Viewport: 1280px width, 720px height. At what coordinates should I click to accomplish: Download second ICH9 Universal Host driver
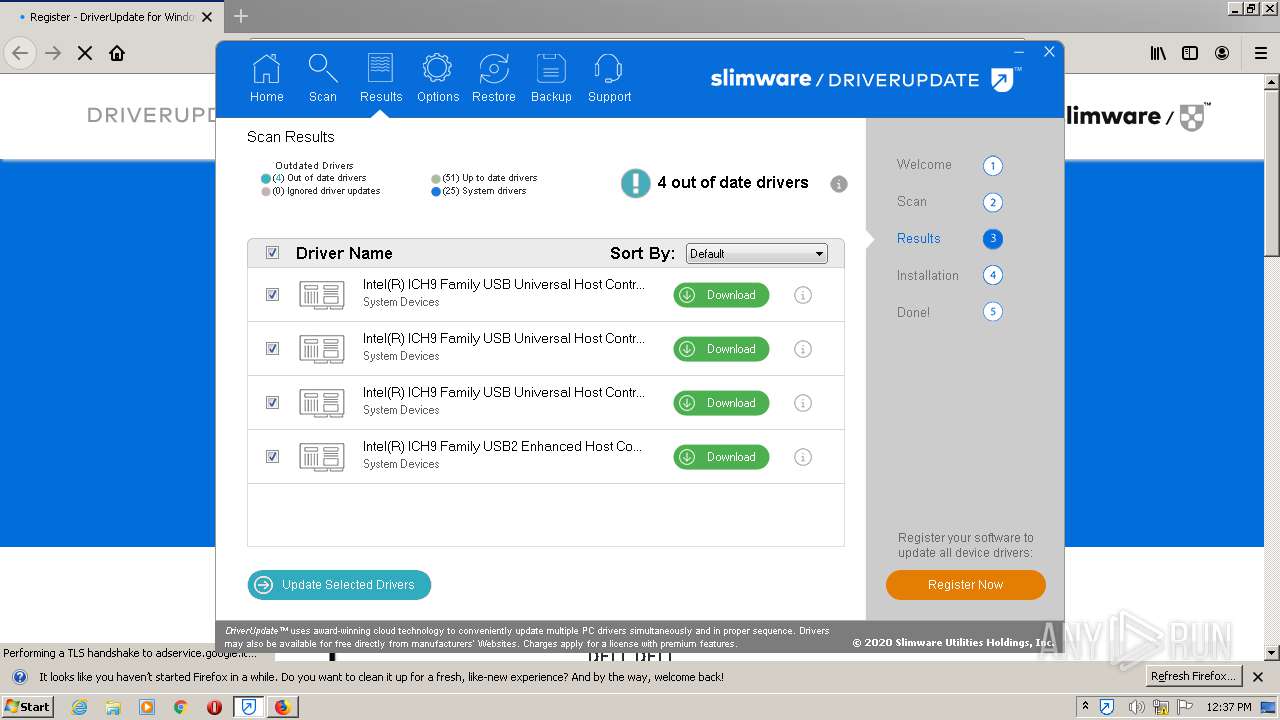coord(721,349)
